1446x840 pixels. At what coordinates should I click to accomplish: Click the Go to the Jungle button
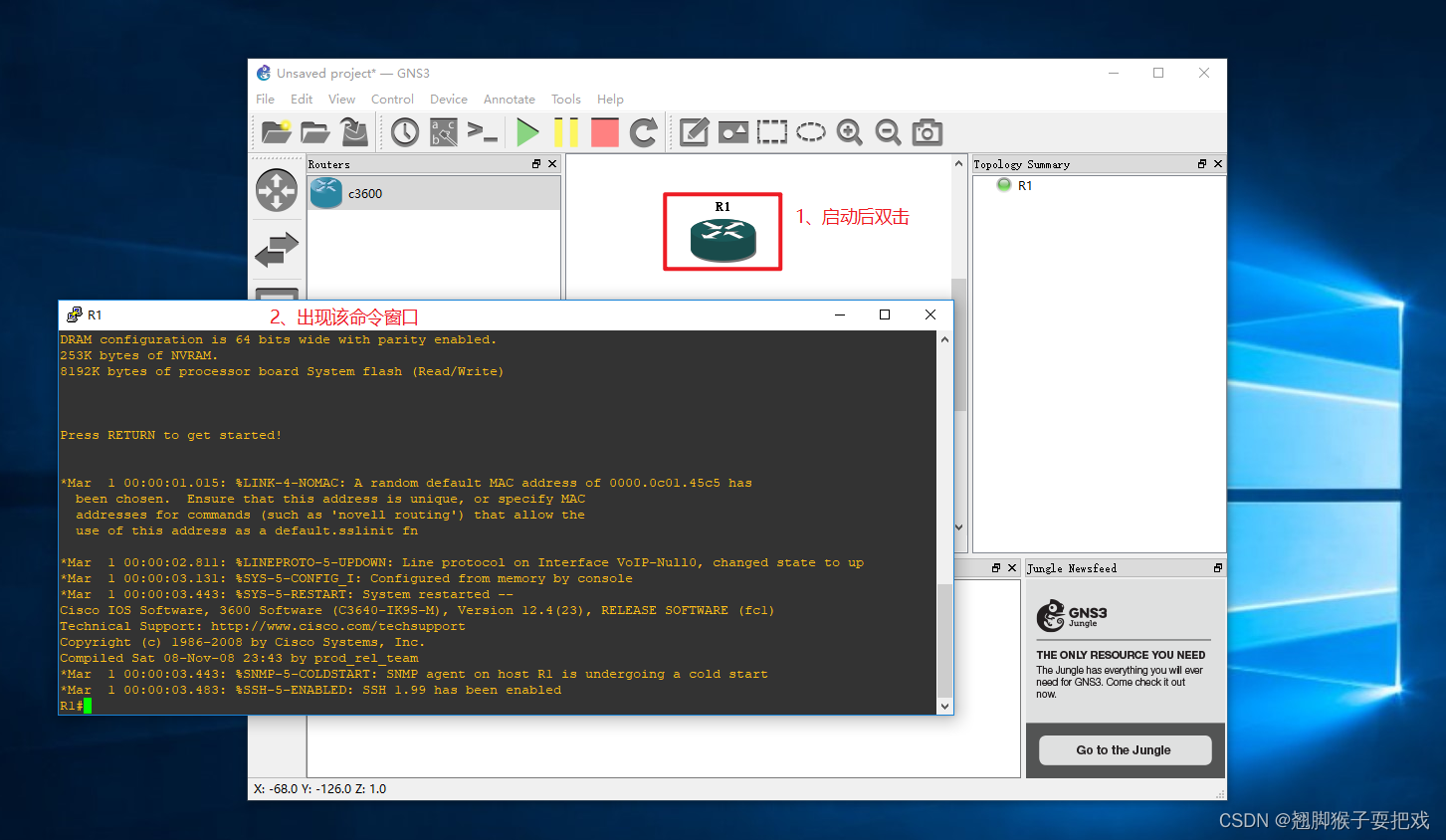click(x=1125, y=750)
